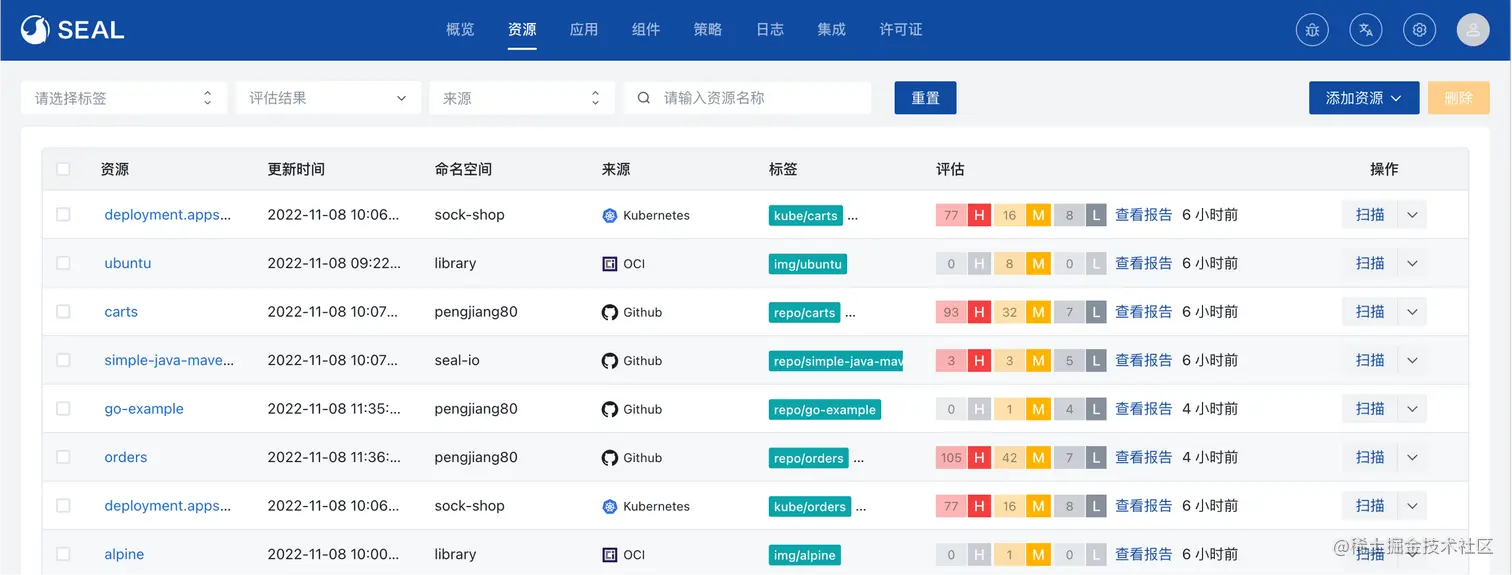Check the kube/carts deployment row checkbox
Screen dimensions: 1512x575
point(63,215)
